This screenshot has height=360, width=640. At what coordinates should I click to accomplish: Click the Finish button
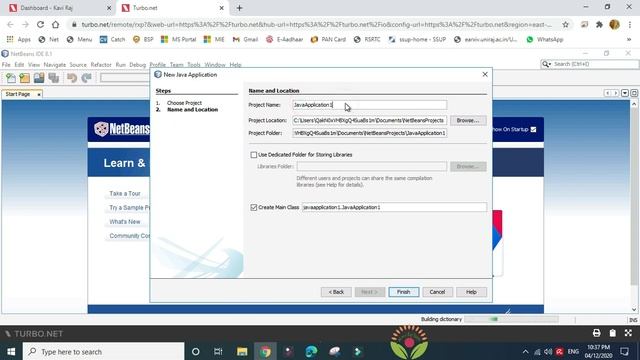pyautogui.click(x=403, y=292)
